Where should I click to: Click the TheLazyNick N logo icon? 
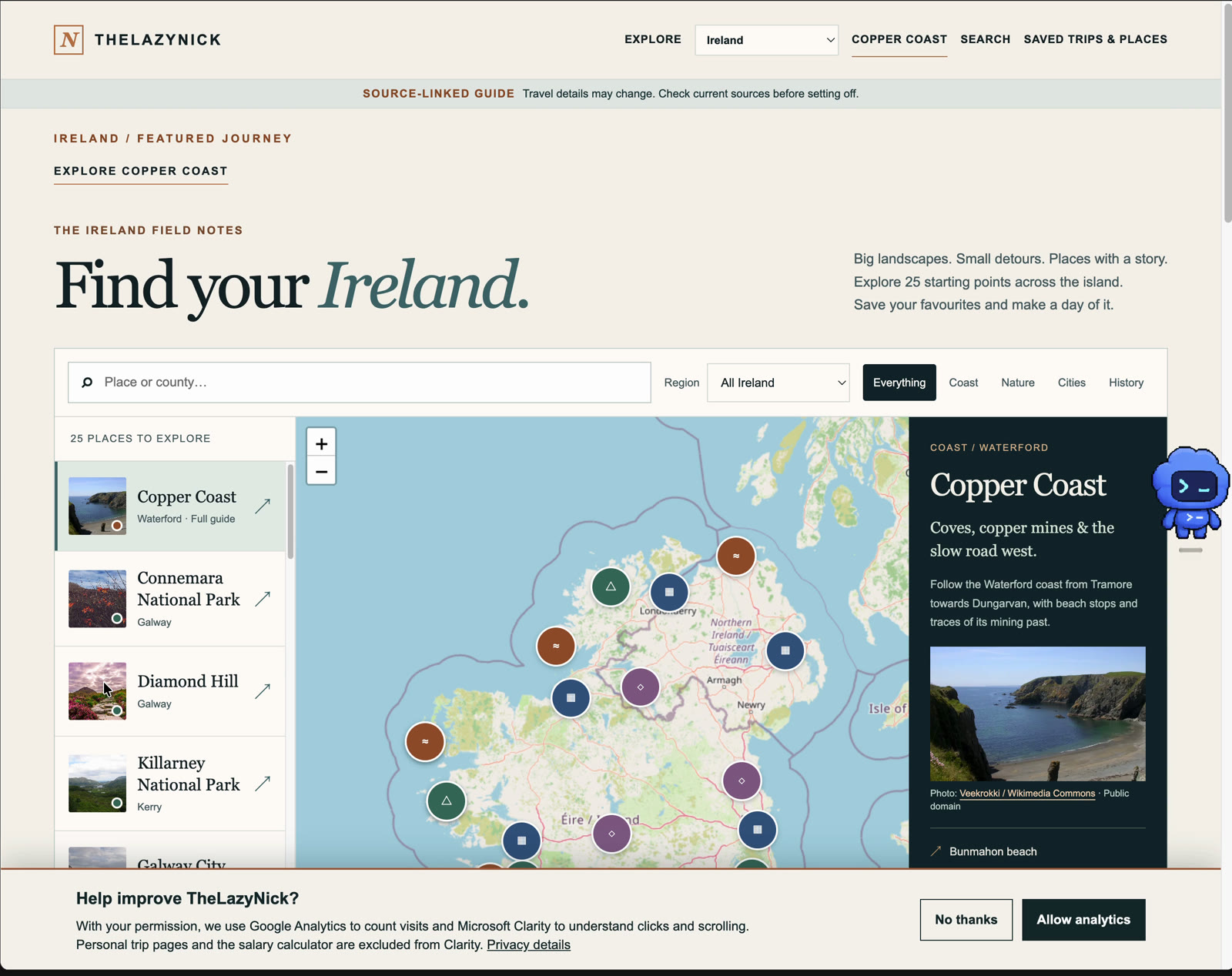coord(69,40)
